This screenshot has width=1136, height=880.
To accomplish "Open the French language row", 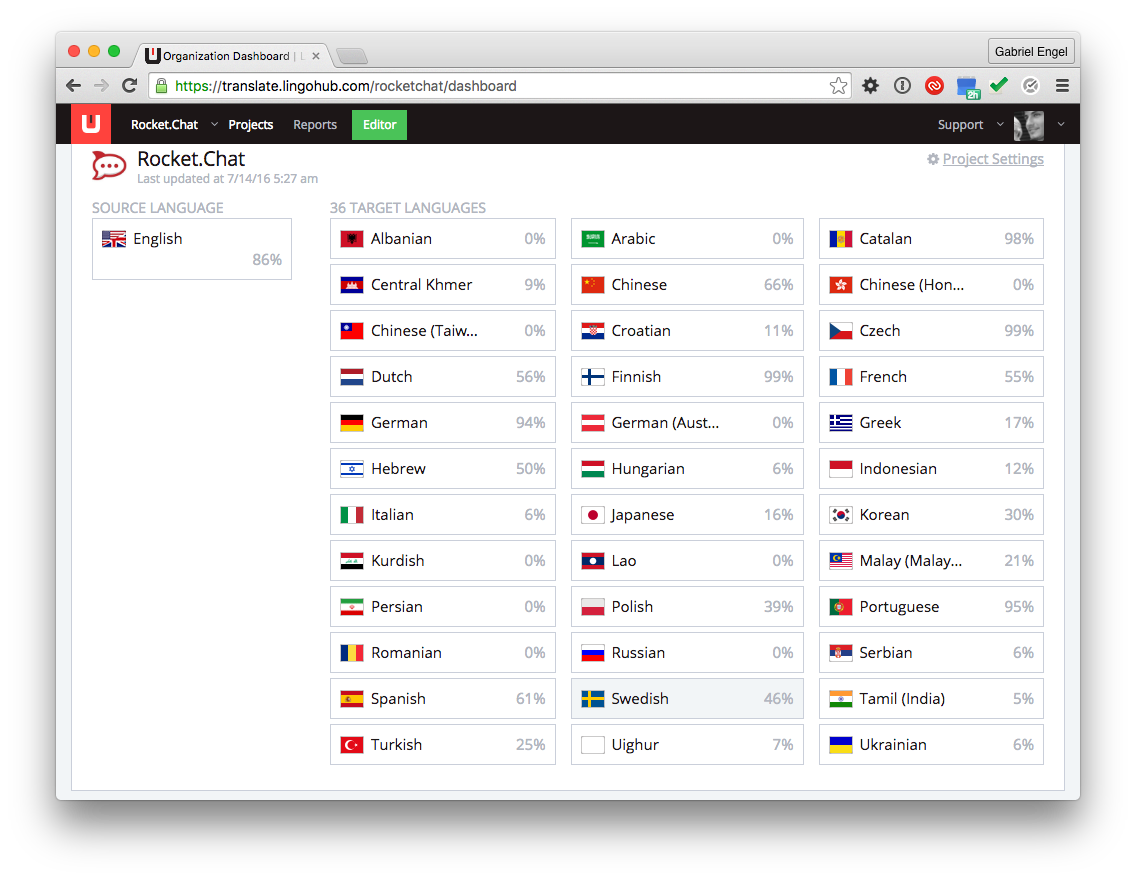I will click(931, 377).
